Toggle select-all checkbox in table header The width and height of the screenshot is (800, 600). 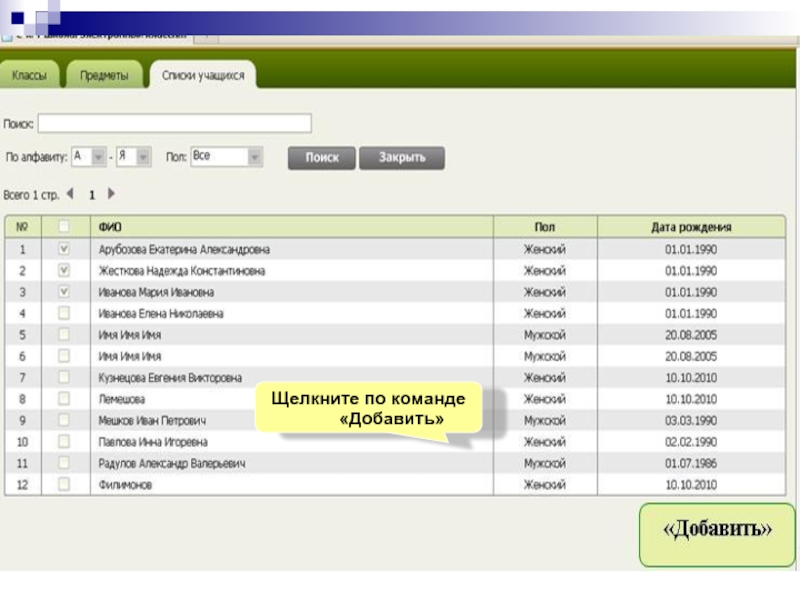[64, 227]
